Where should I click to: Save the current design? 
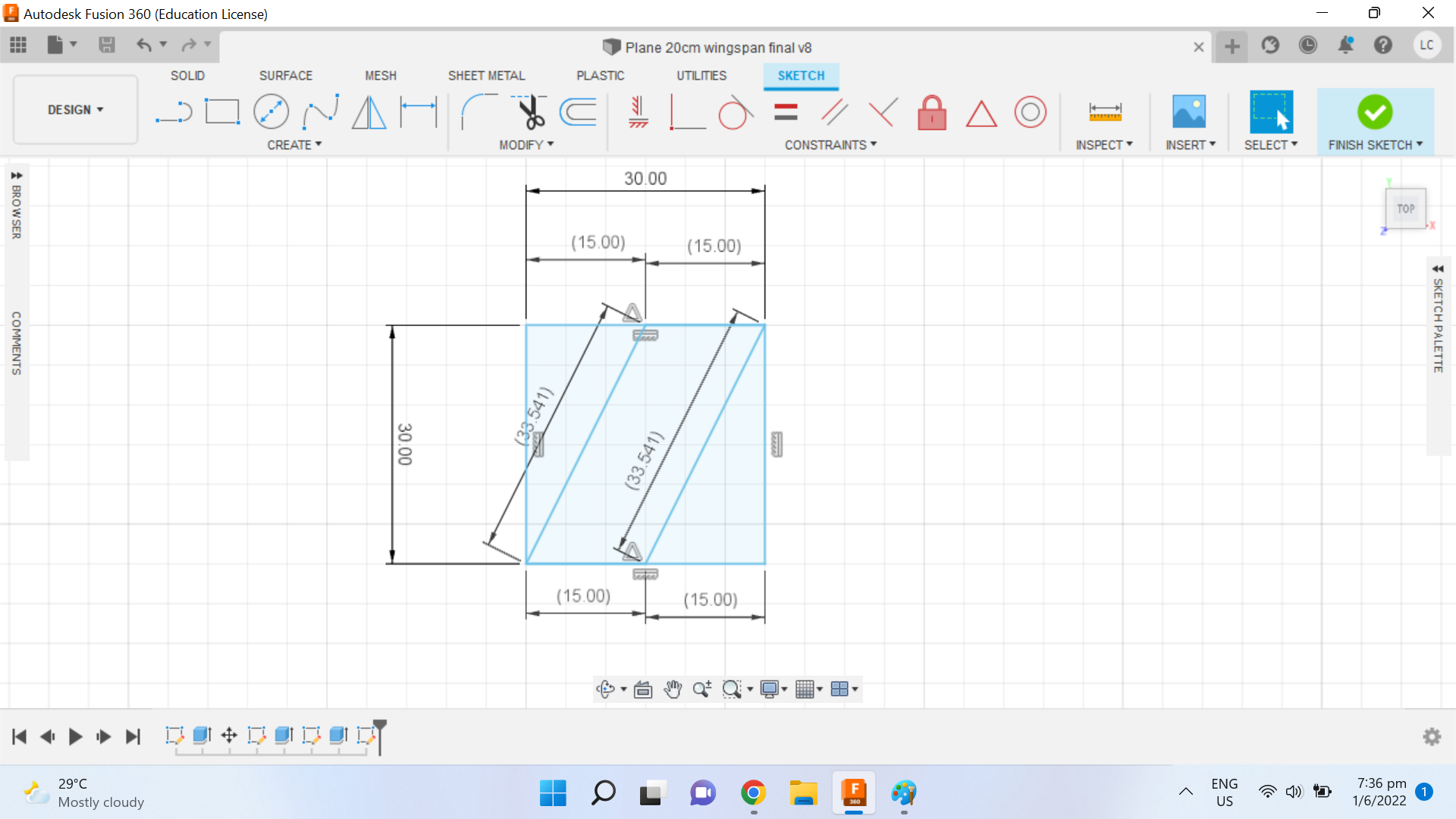[x=106, y=45]
